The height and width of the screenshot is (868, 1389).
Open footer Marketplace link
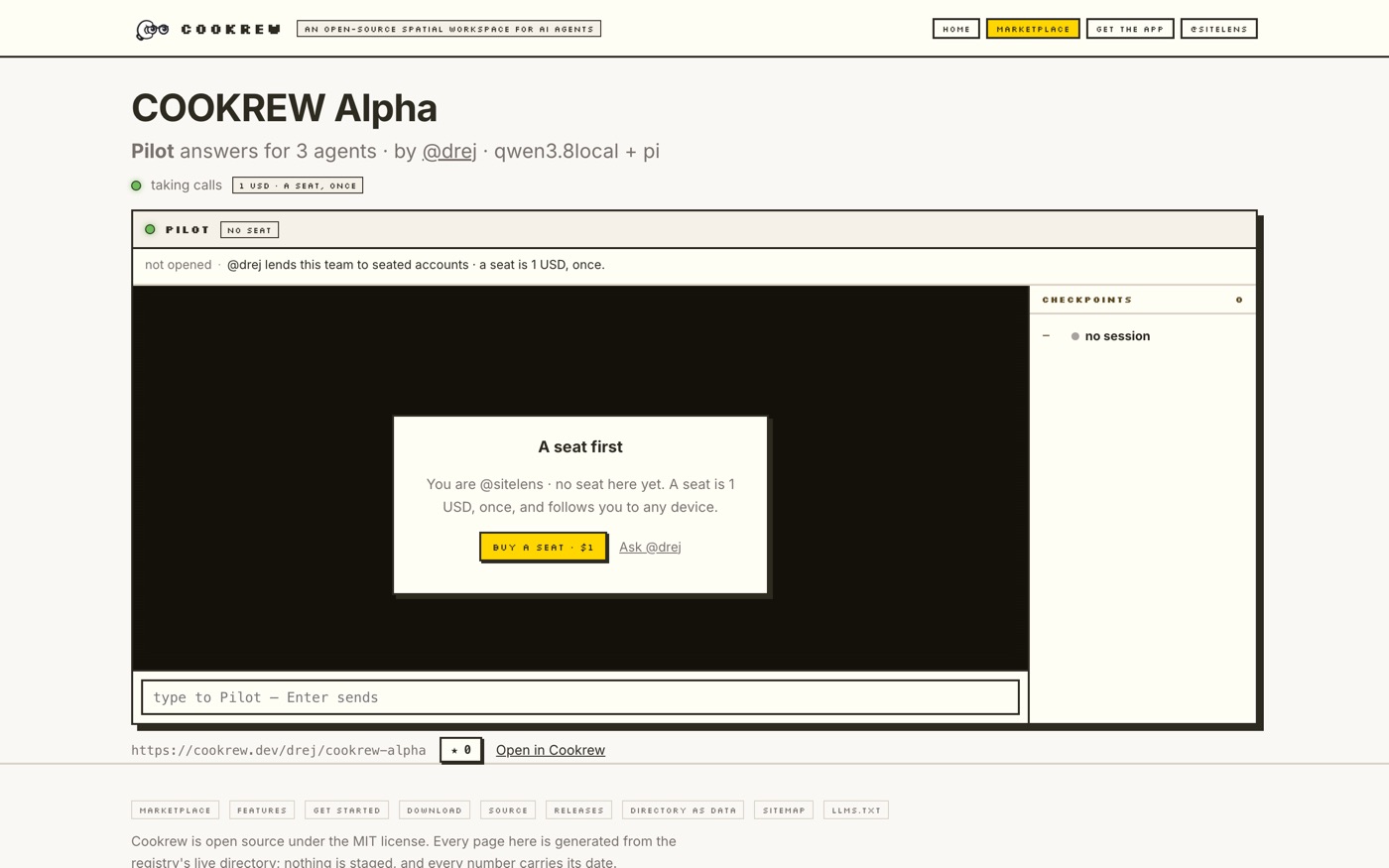click(176, 810)
